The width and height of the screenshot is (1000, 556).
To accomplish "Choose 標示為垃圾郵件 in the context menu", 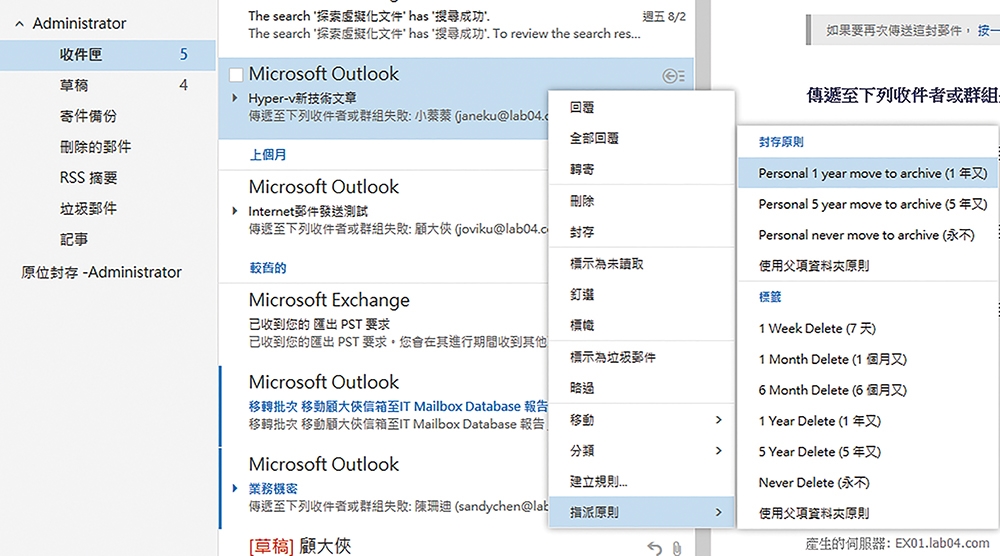I will click(x=642, y=357).
